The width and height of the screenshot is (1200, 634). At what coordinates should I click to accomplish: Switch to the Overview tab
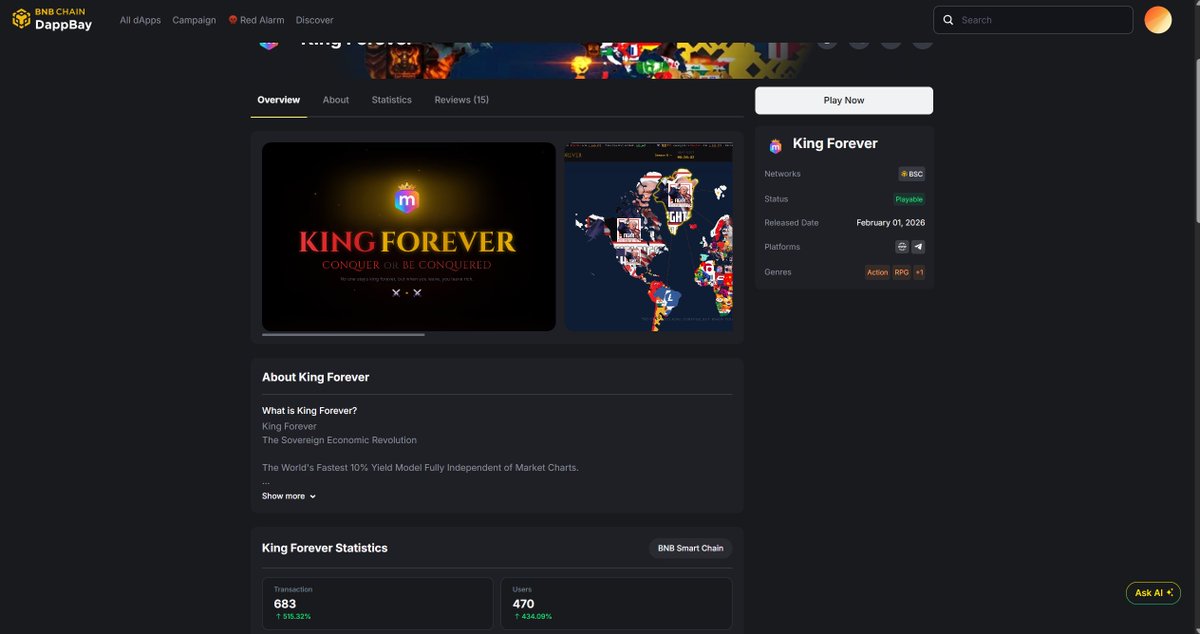(278, 100)
